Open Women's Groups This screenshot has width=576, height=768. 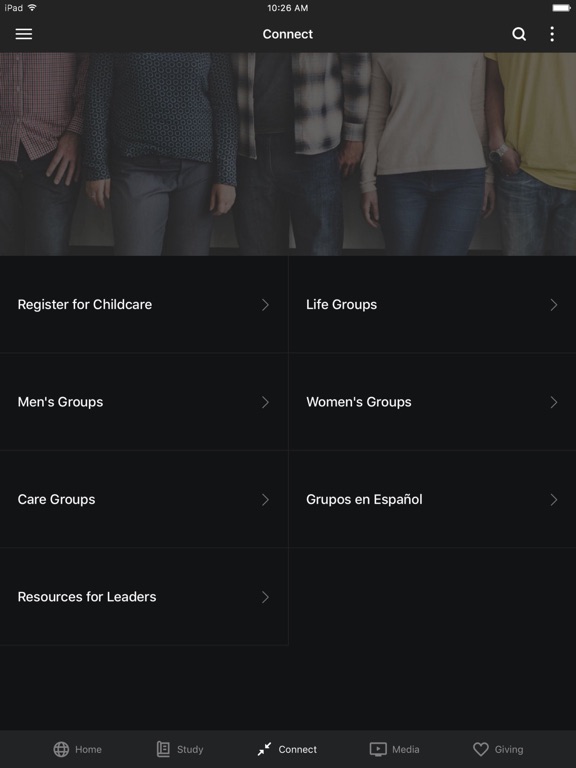[x=432, y=402]
